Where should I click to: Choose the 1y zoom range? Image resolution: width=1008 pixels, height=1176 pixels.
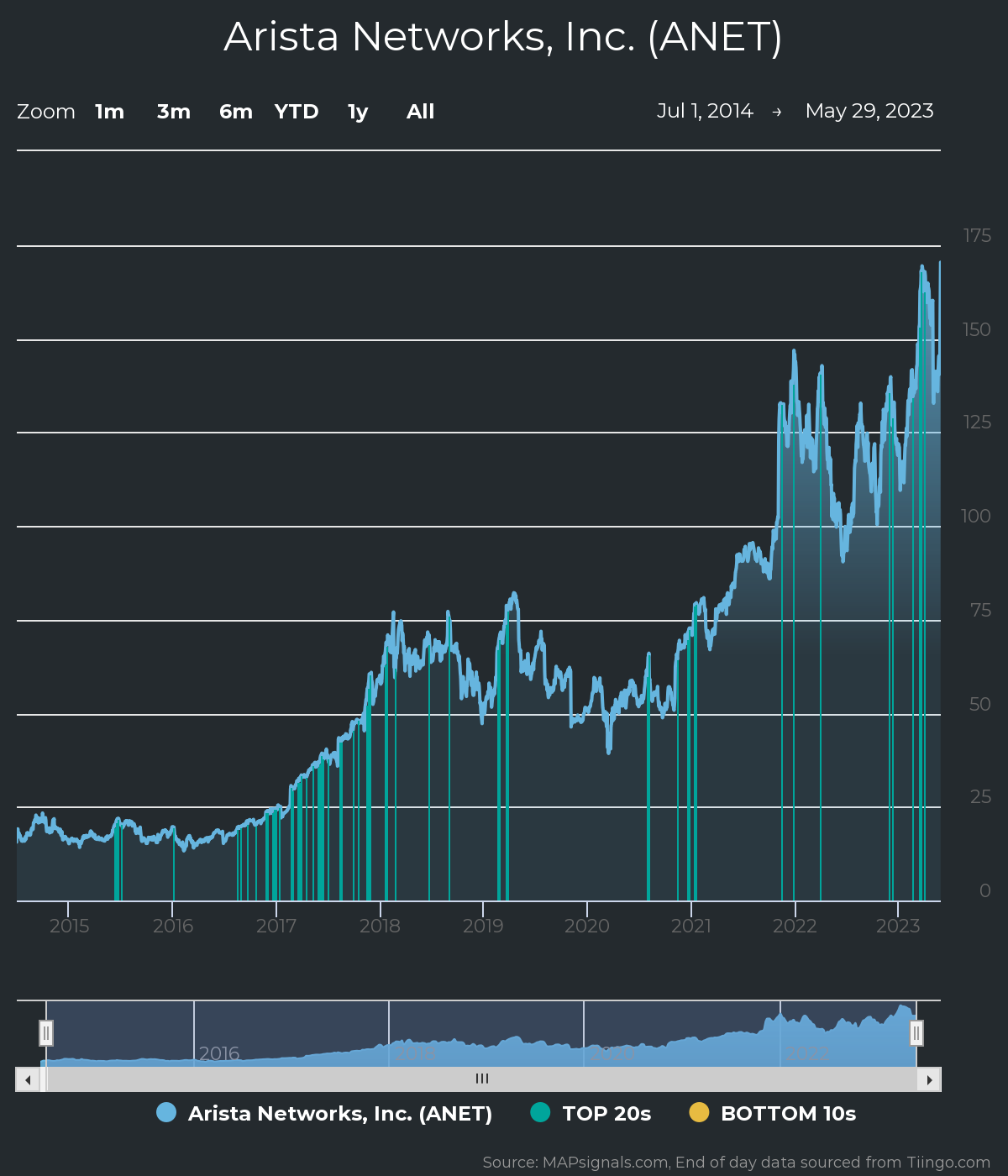pos(358,112)
